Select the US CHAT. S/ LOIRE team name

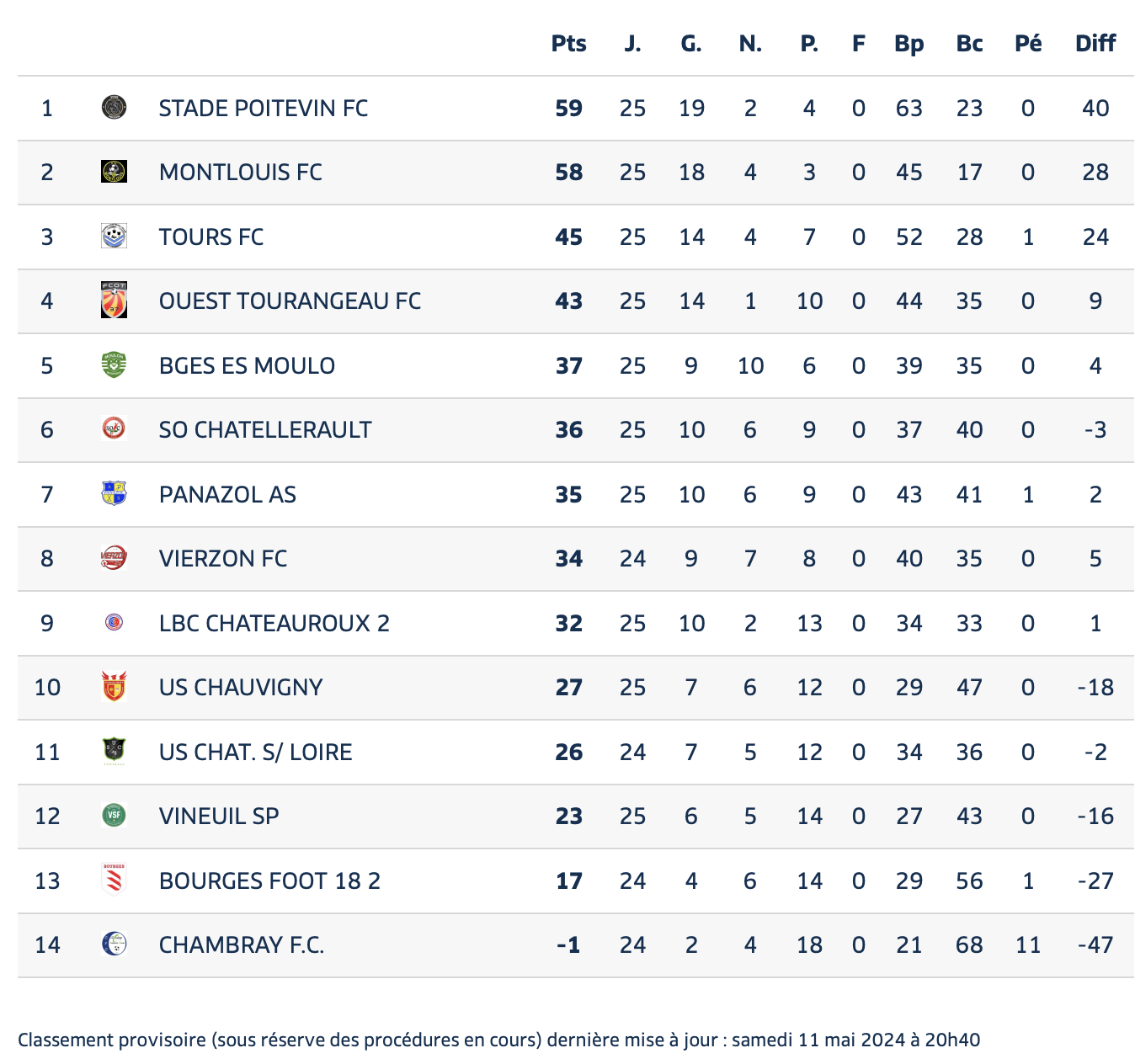pos(256,752)
